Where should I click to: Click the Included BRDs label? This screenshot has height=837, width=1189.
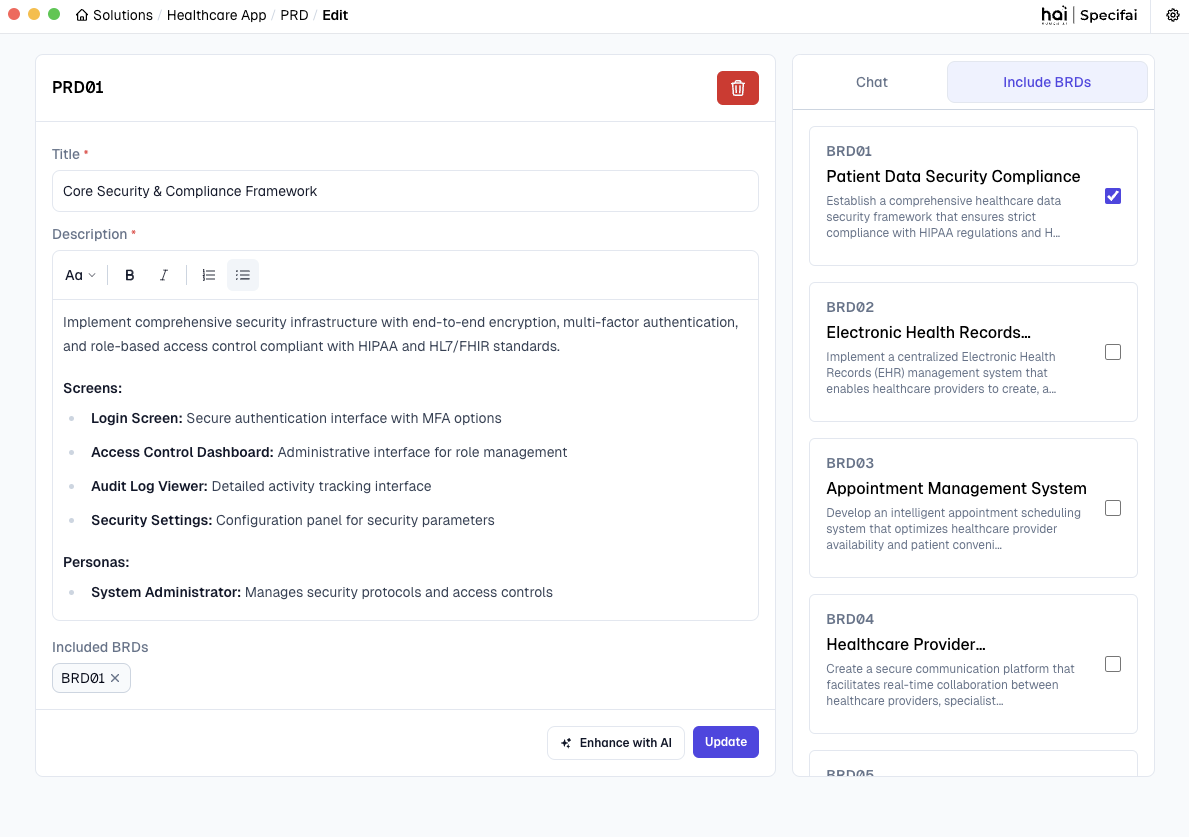100,647
